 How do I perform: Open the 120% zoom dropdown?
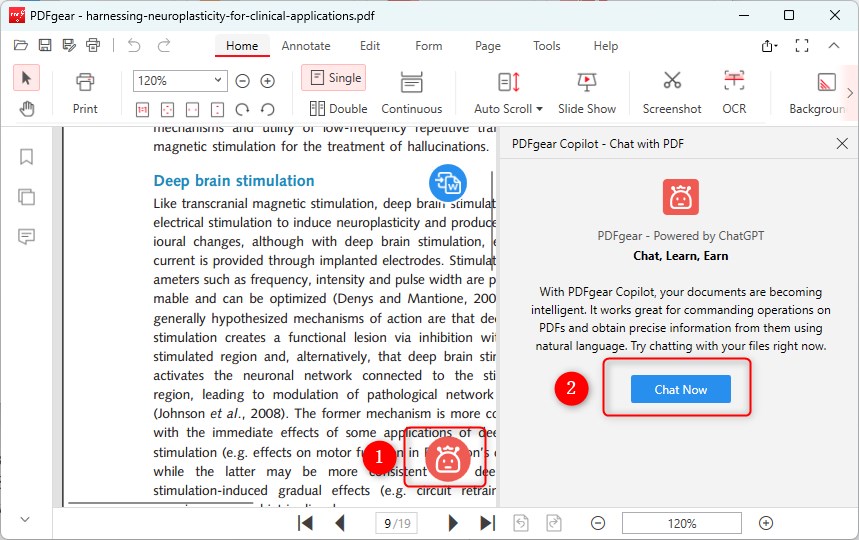click(x=220, y=81)
